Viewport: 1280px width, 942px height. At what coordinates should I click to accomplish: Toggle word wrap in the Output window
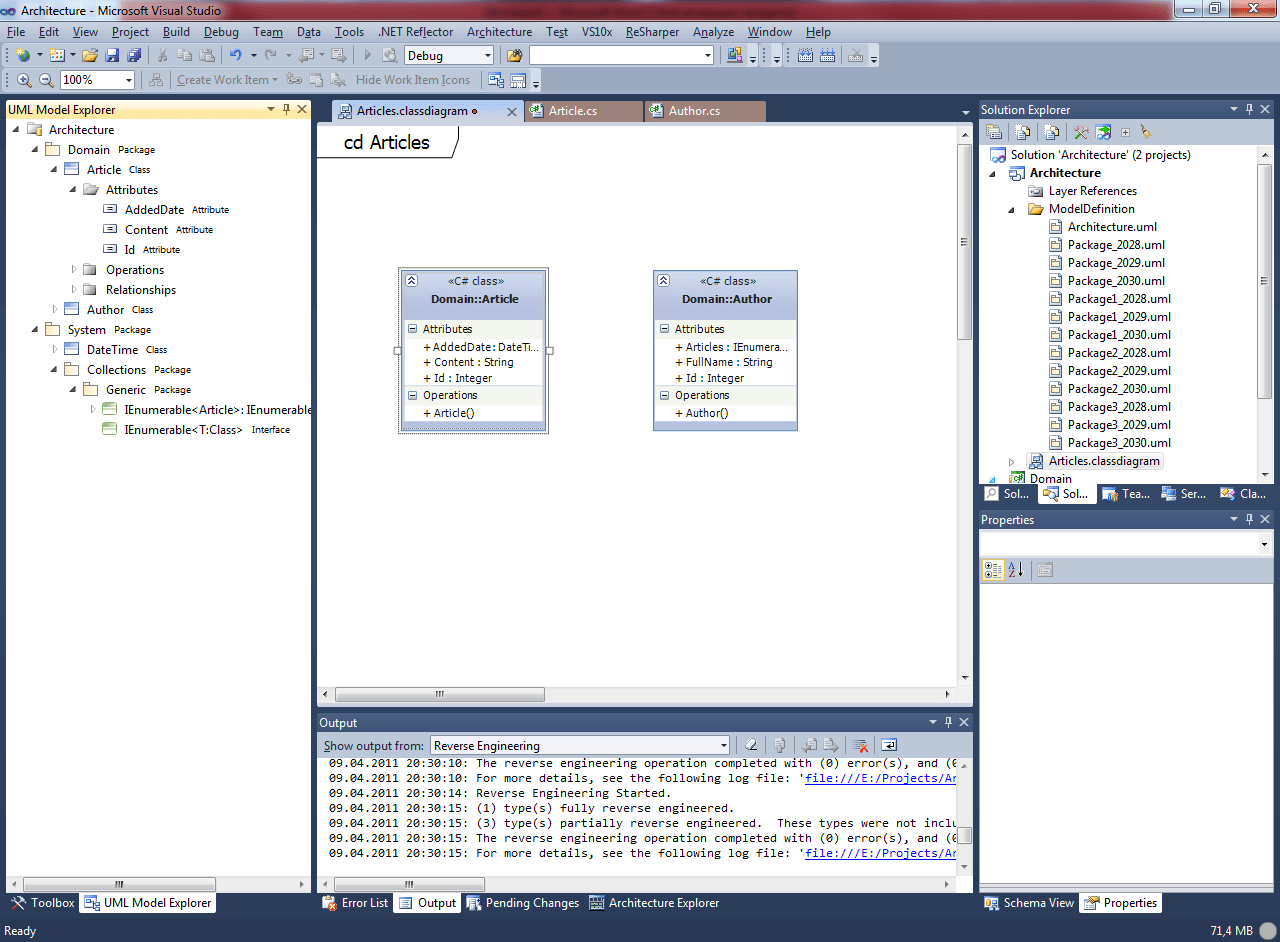click(889, 745)
